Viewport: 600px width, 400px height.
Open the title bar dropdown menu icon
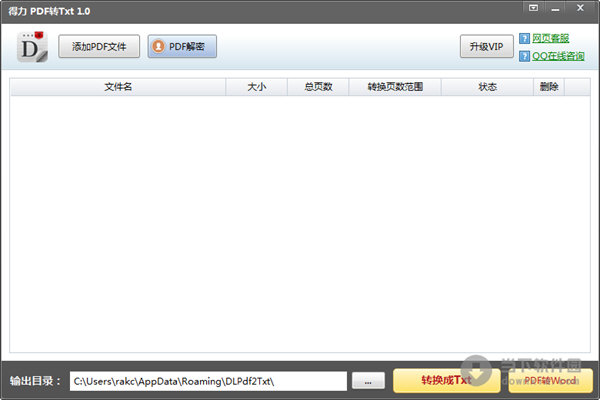[x=533, y=8]
